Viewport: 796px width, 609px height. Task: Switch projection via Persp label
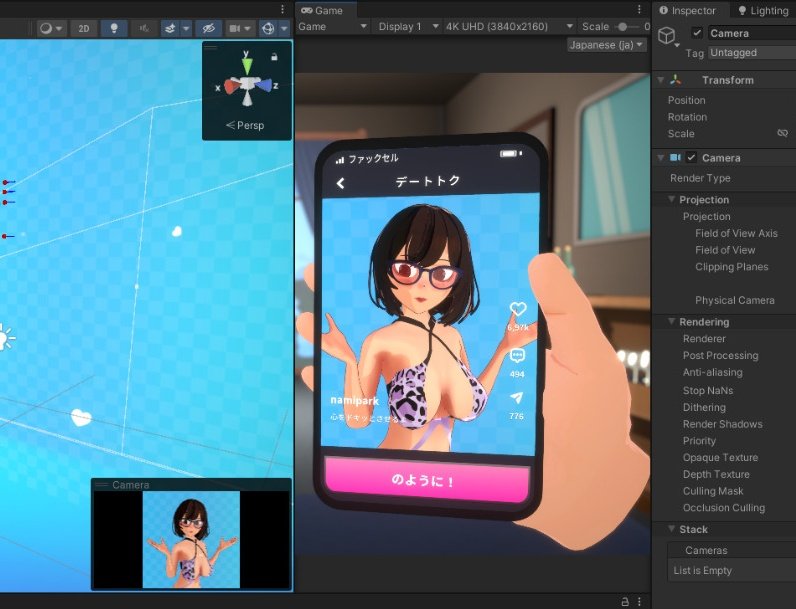point(245,125)
